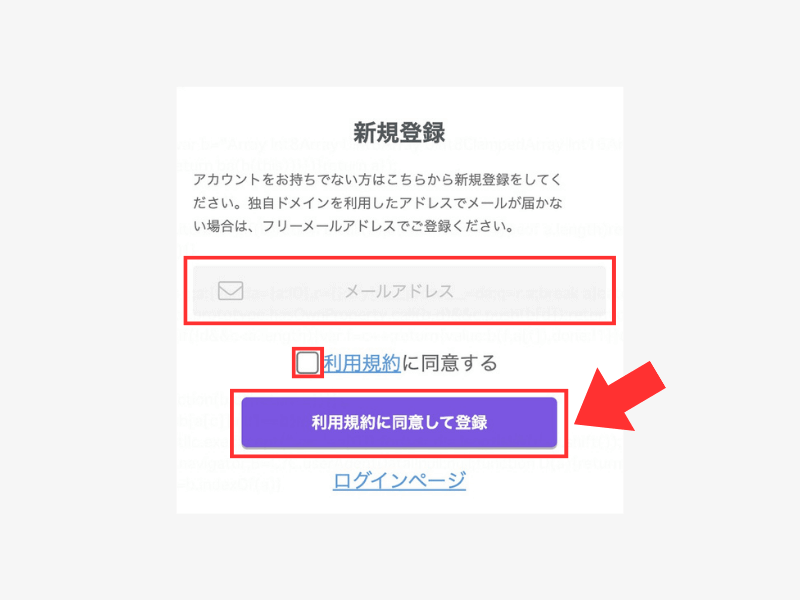Click the メールアドレス placeholder text
This screenshot has width=800, height=600.
click(399, 291)
